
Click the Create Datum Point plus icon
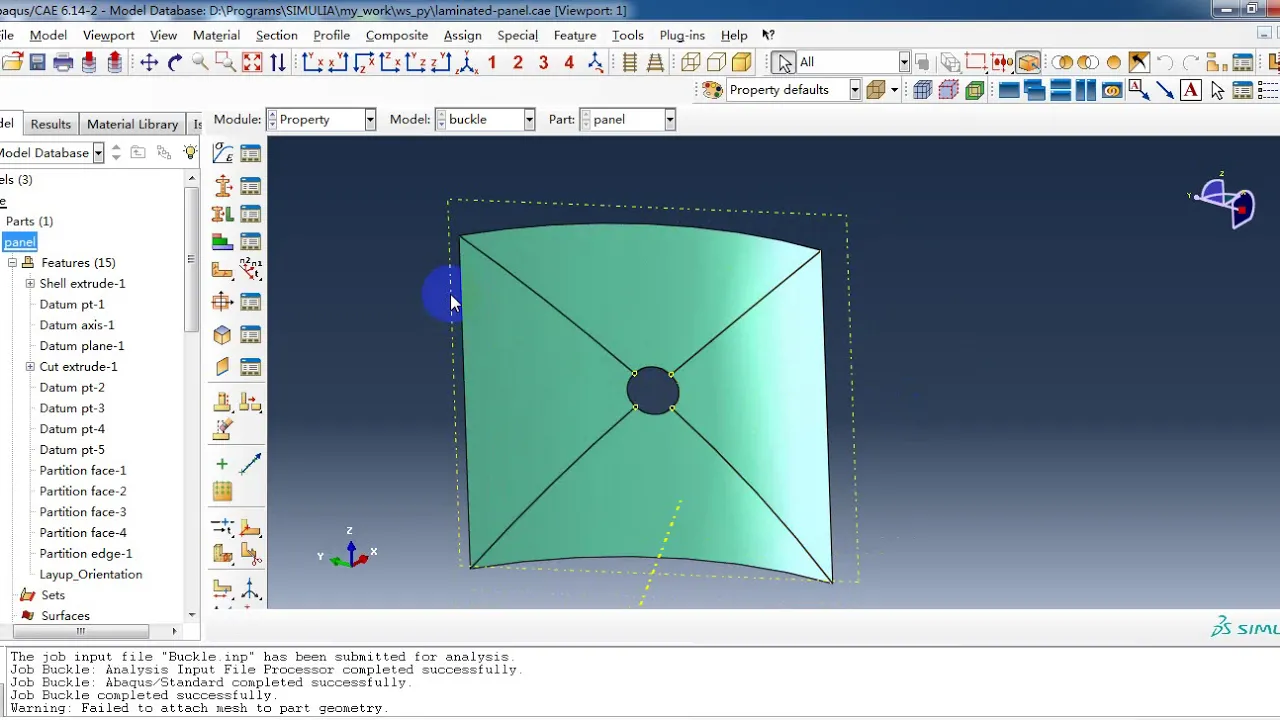coord(222,464)
